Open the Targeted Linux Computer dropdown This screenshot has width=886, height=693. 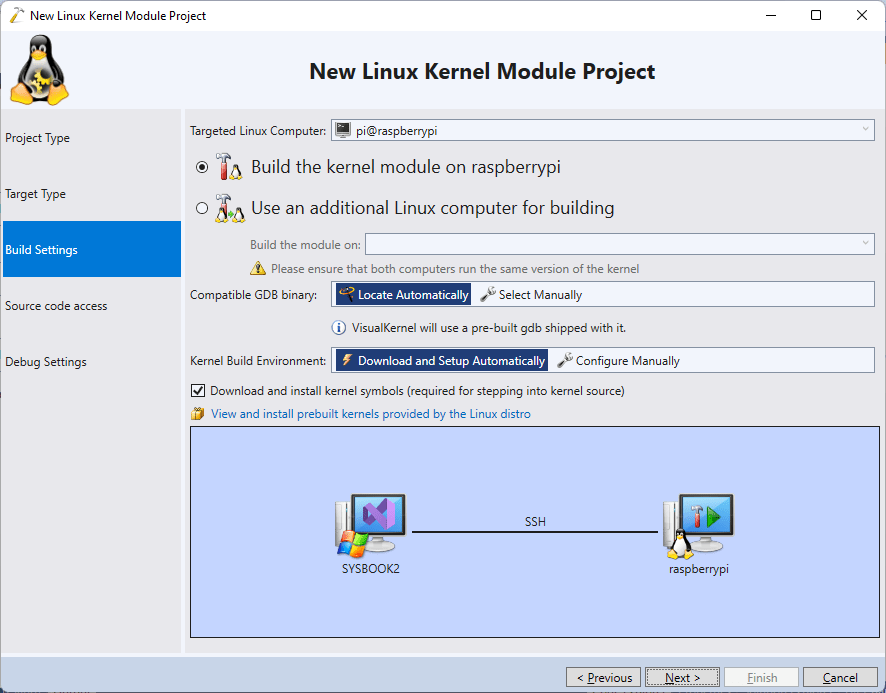[x=864, y=130]
